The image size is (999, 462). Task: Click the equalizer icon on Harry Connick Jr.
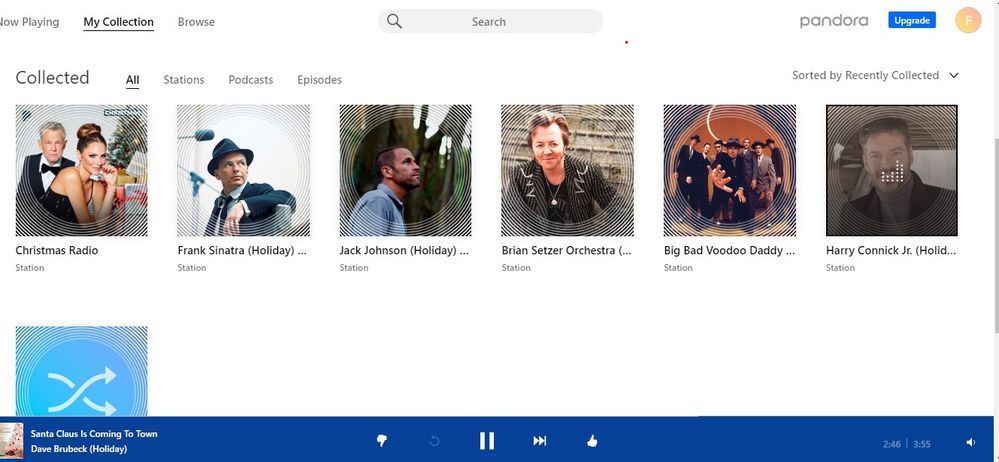pos(892,171)
